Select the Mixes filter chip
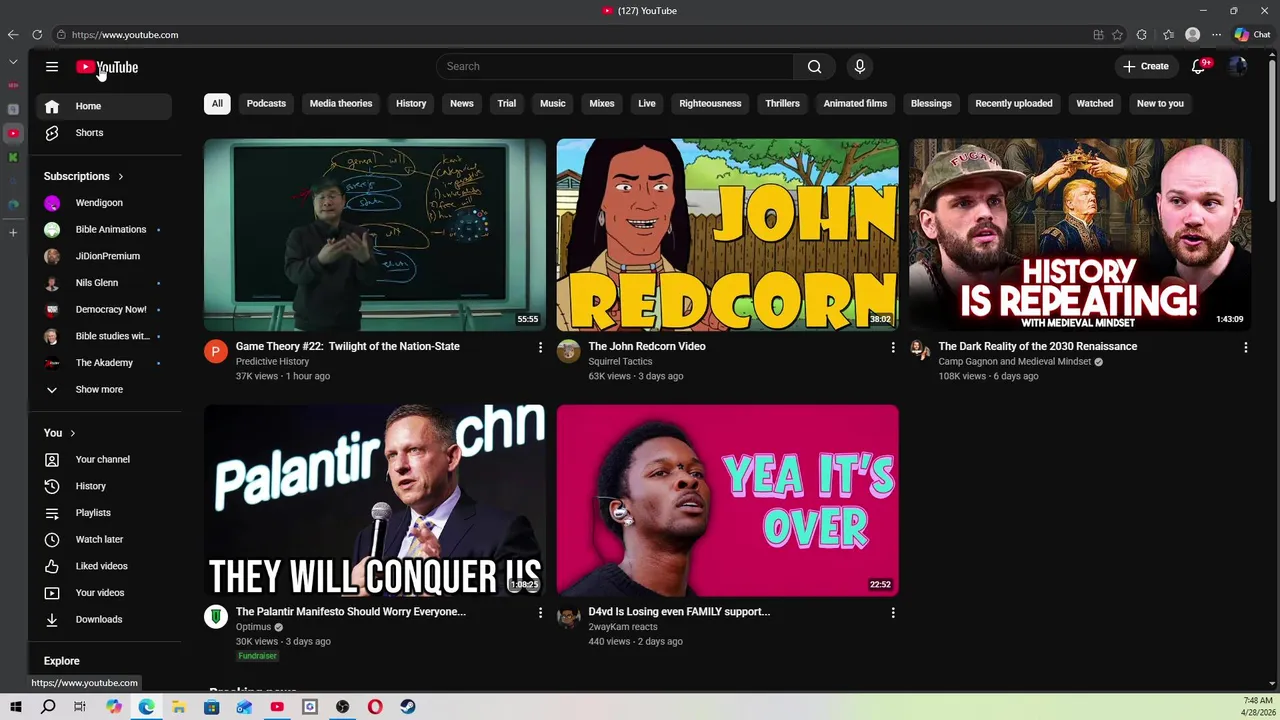Image resolution: width=1280 pixels, height=720 pixels. pos(602,104)
